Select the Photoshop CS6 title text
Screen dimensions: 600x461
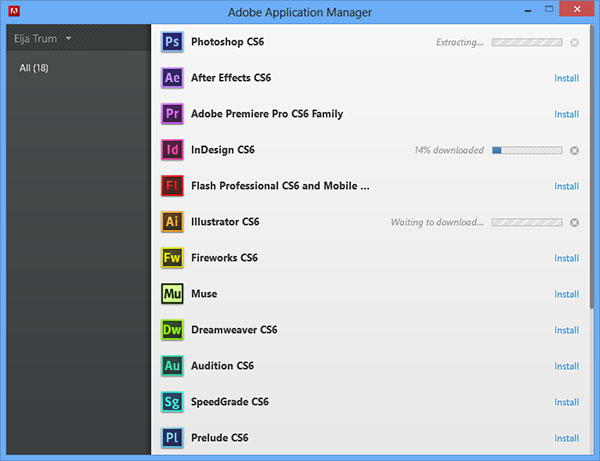(228, 42)
